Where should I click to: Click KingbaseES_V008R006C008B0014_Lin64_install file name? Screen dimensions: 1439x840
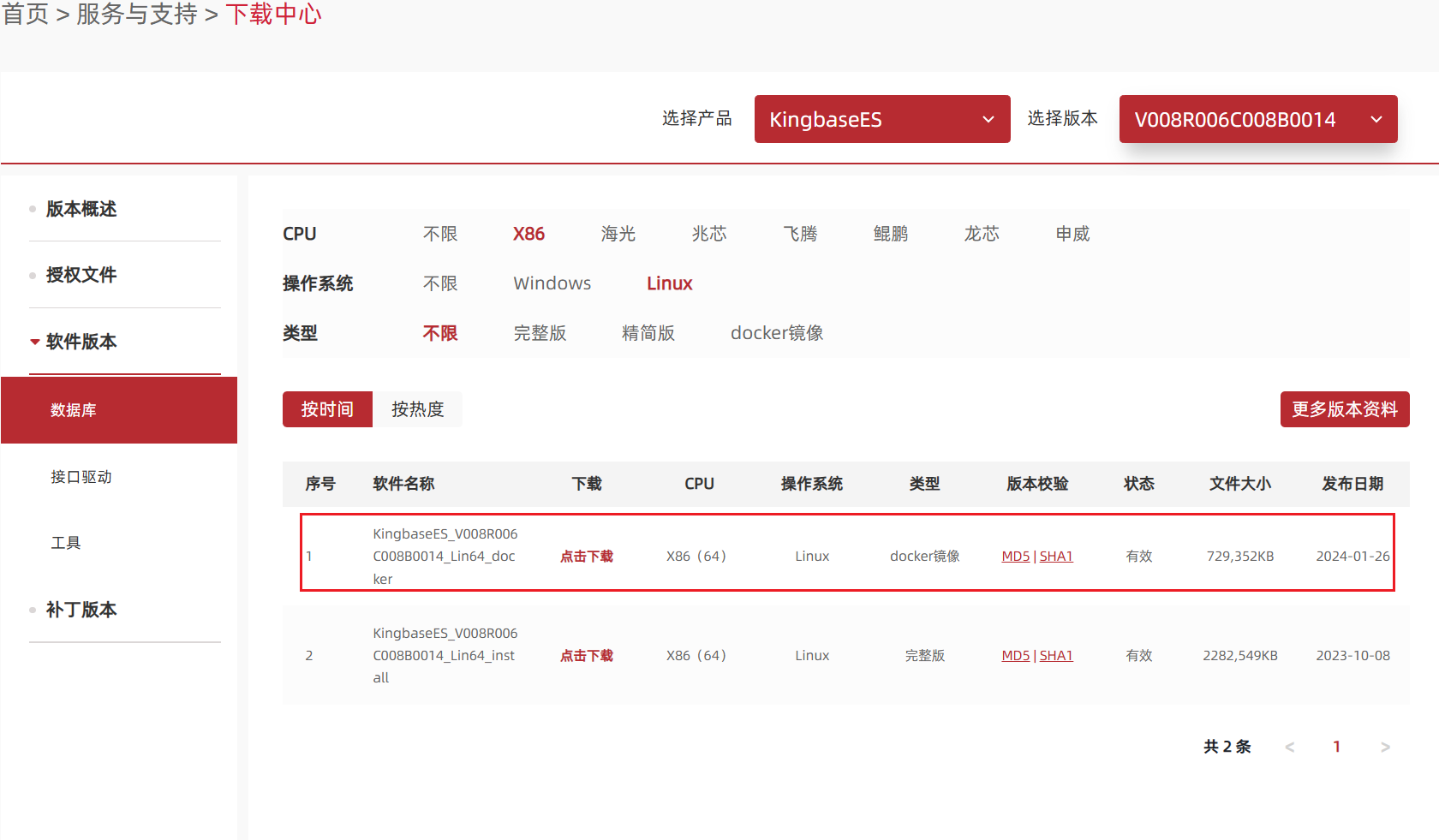coord(445,656)
